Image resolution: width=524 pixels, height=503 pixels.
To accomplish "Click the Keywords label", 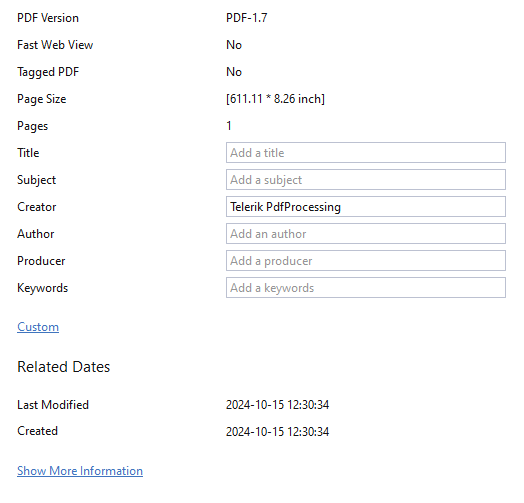I will 42,288.
